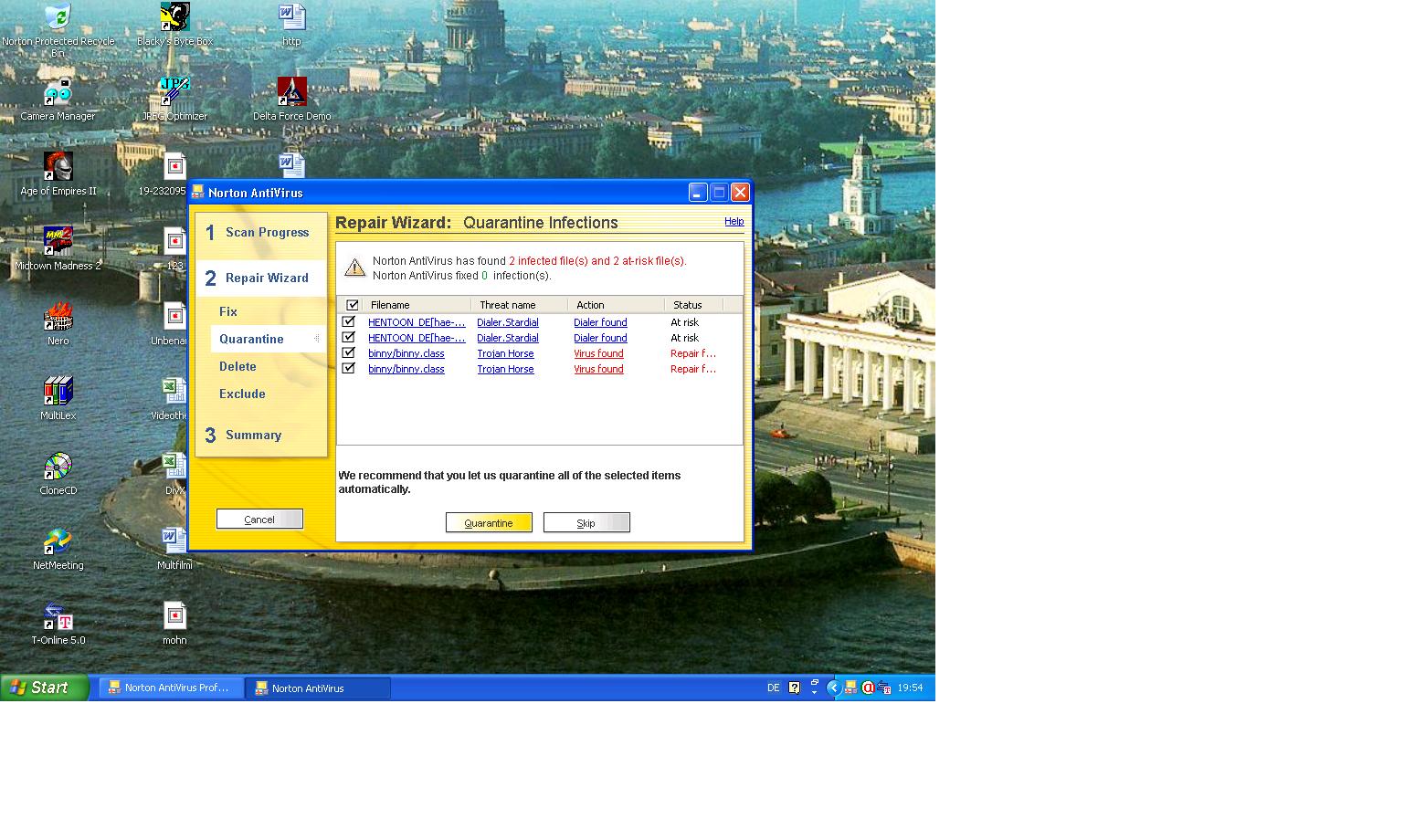
Task: Click the T-Online tray icon
Action: pyautogui.click(x=884, y=688)
